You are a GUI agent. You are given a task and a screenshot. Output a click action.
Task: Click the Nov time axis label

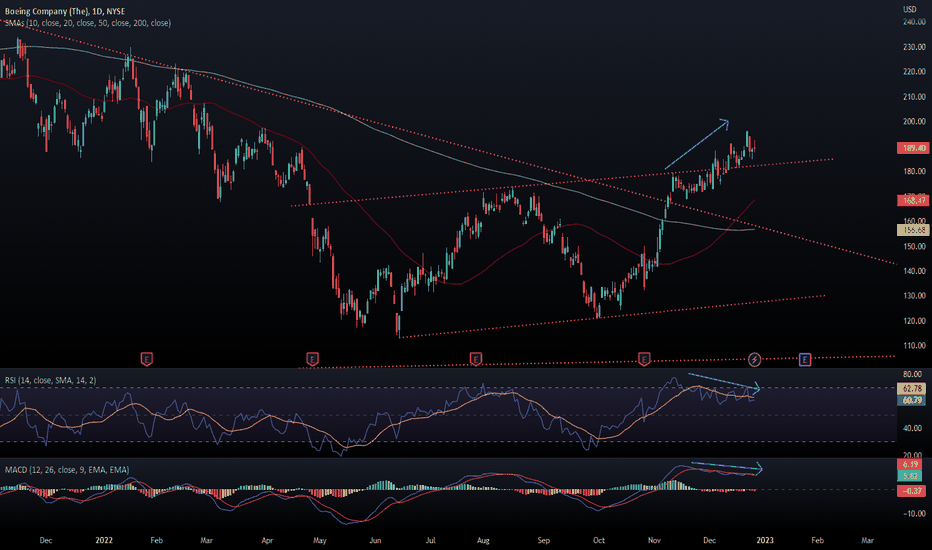pos(654,540)
